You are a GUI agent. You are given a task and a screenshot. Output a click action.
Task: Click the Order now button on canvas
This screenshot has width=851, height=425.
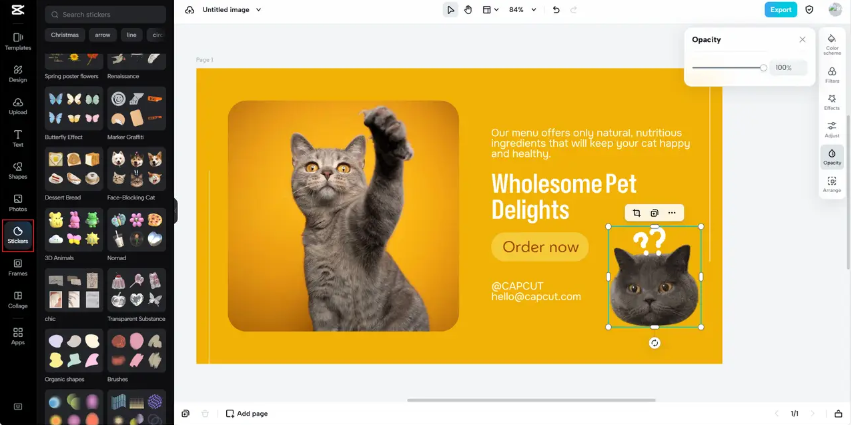pos(540,247)
